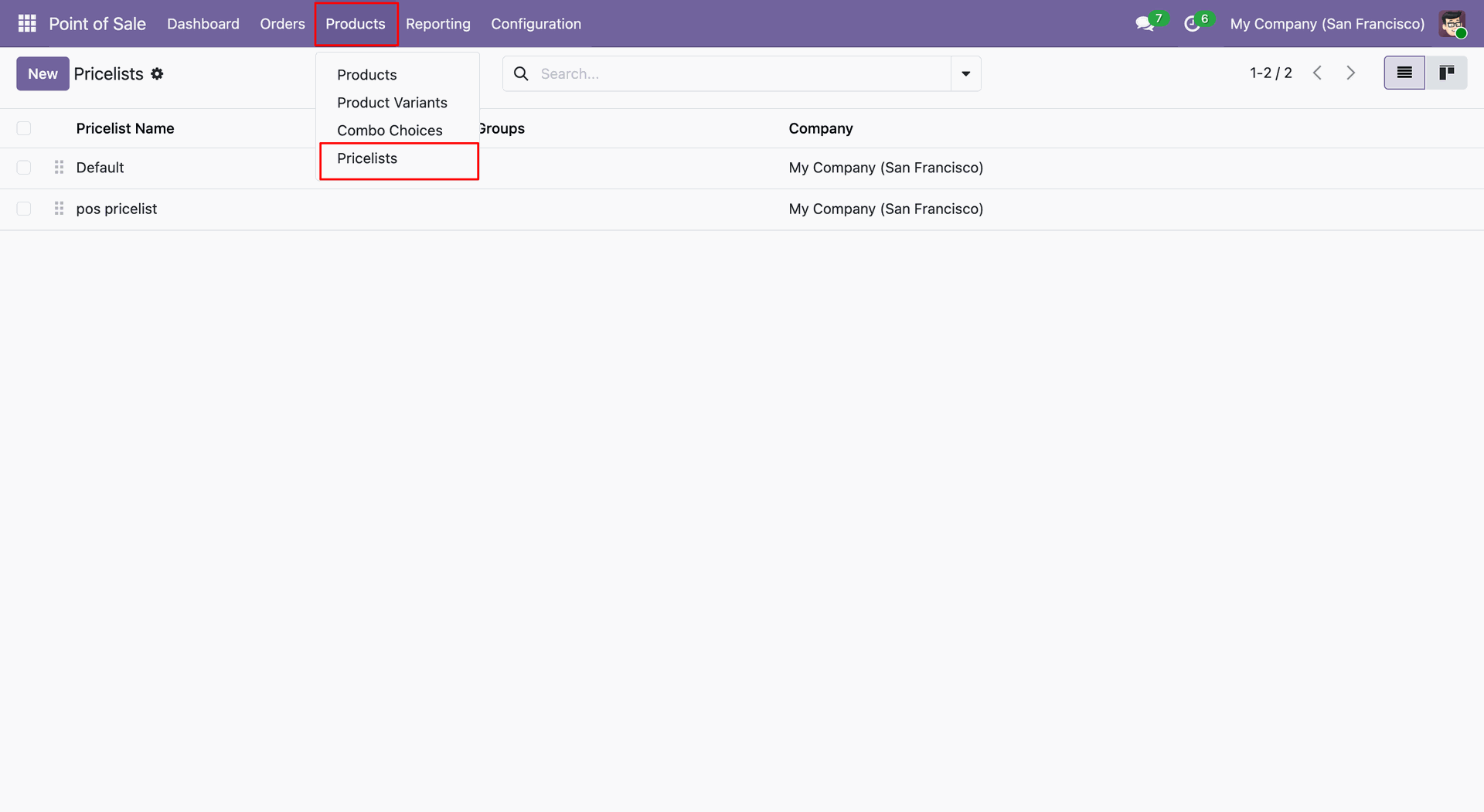Viewport: 1484px width, 812px height.
Task: Select Product Variants menu entry
Action: coord(392,103)
